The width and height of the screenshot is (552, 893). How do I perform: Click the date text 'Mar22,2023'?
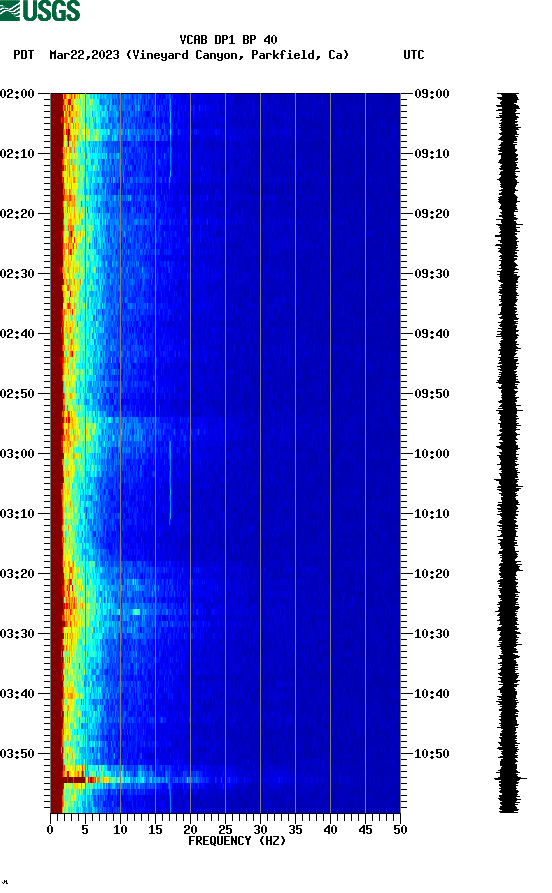coord(84,55)
